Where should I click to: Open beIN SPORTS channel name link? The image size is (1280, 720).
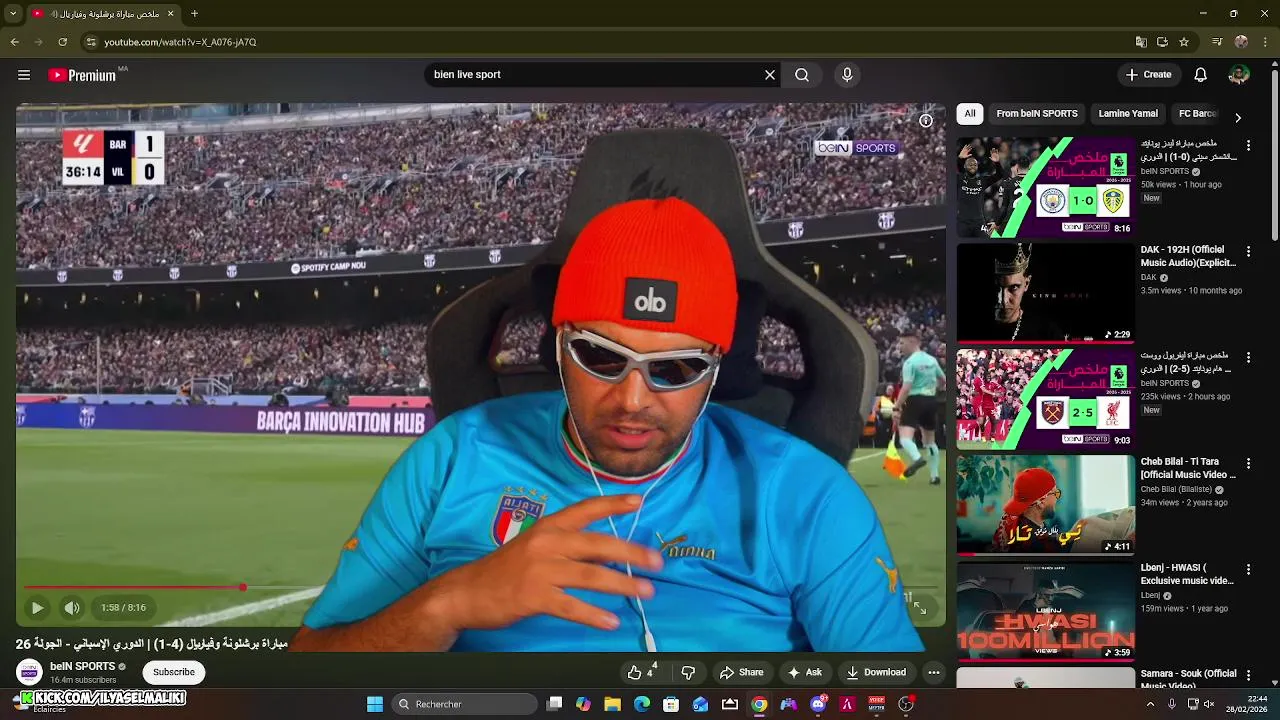(82, 666)
